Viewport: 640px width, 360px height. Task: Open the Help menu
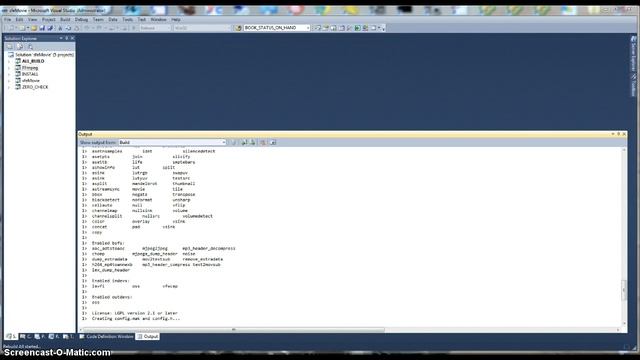(176, 19)
